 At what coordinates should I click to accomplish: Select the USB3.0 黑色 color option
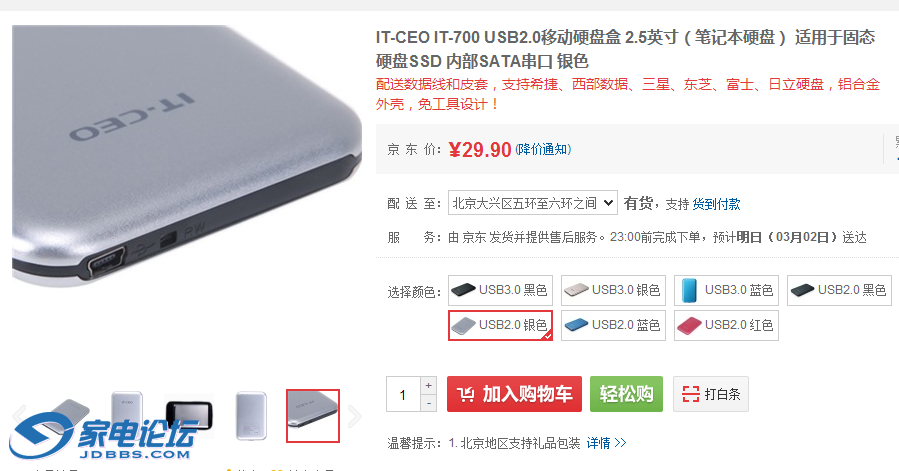[500, 290]
